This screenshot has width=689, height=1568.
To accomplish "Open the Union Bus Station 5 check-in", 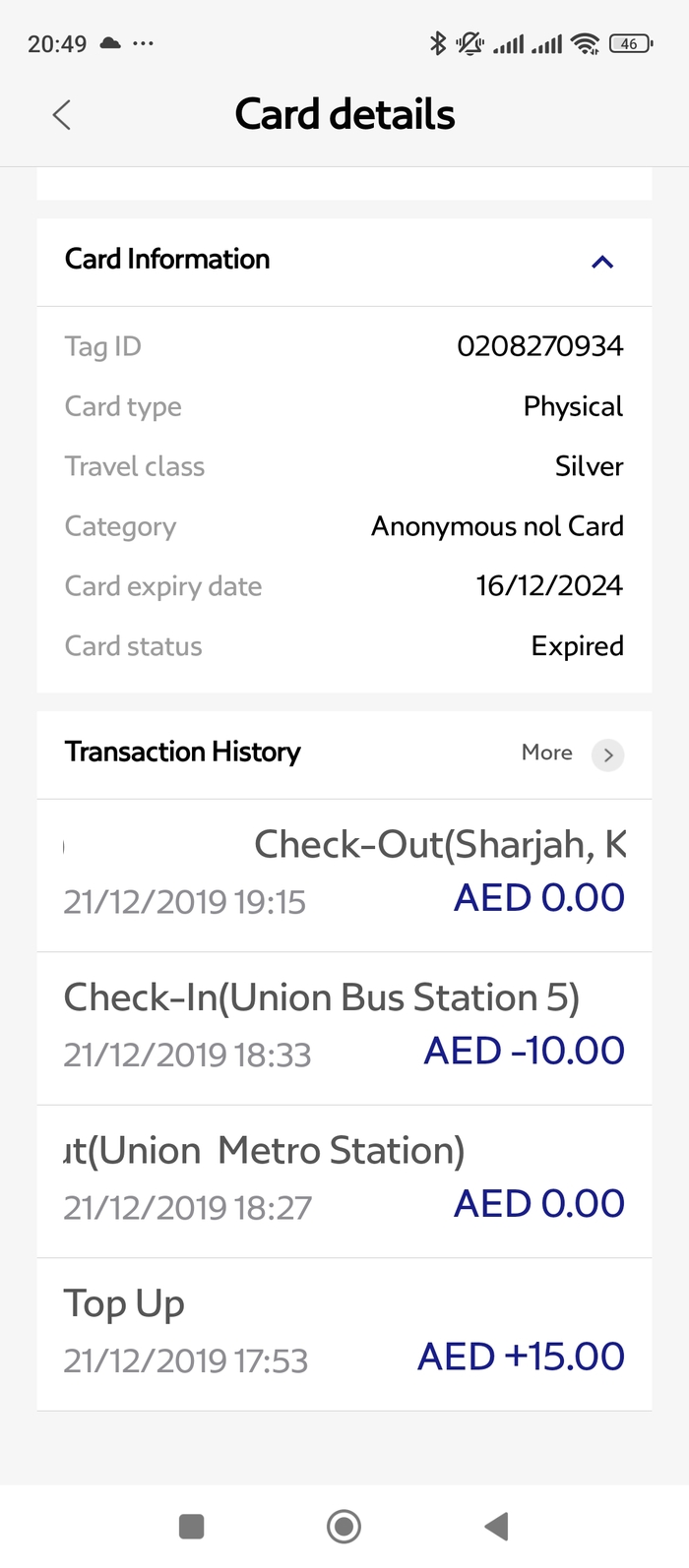I will pyautogui.click(x=344, y=1027).
